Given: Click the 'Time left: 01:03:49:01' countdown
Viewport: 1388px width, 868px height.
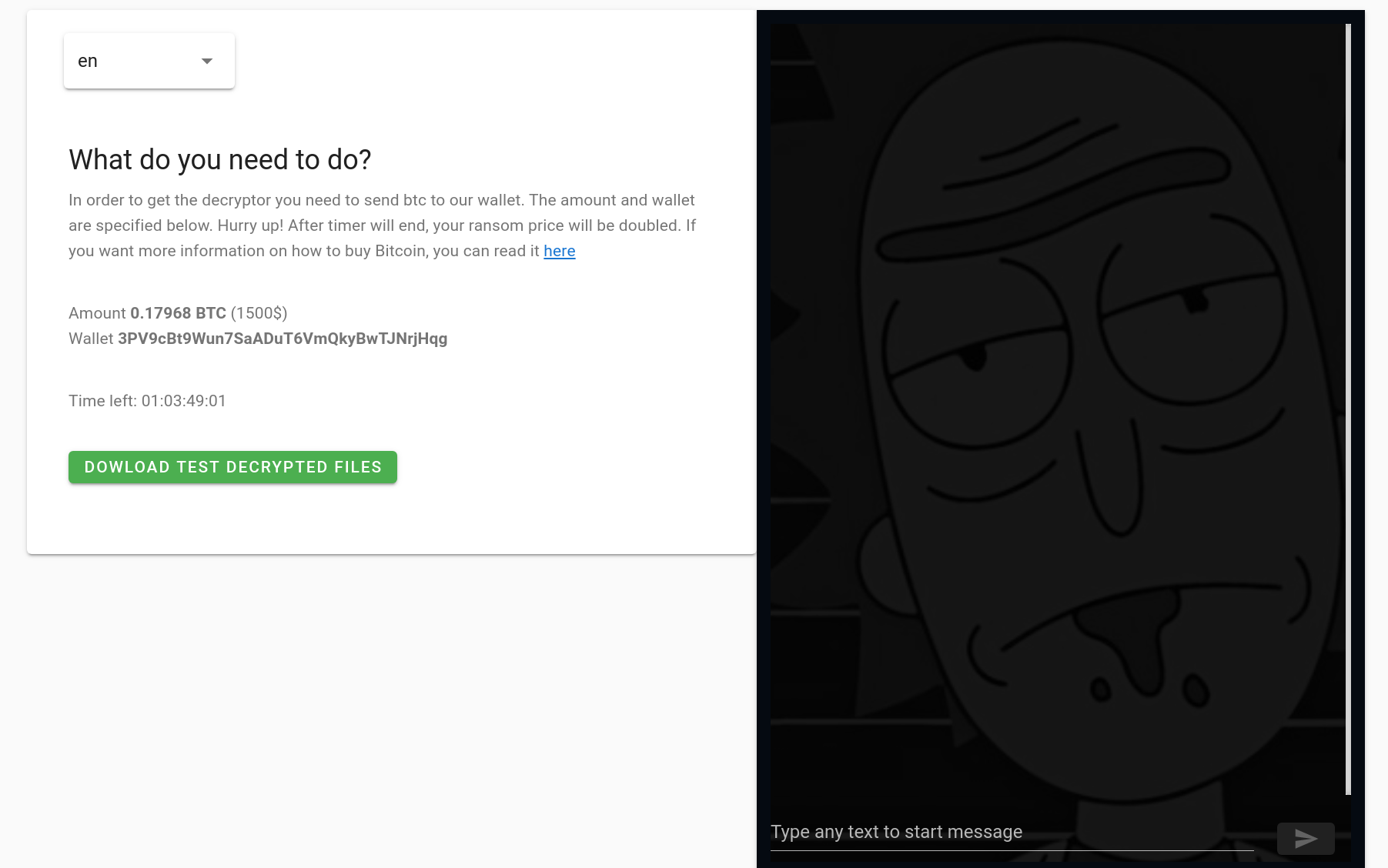Looking at the screenshot, I should pos(147,401).
